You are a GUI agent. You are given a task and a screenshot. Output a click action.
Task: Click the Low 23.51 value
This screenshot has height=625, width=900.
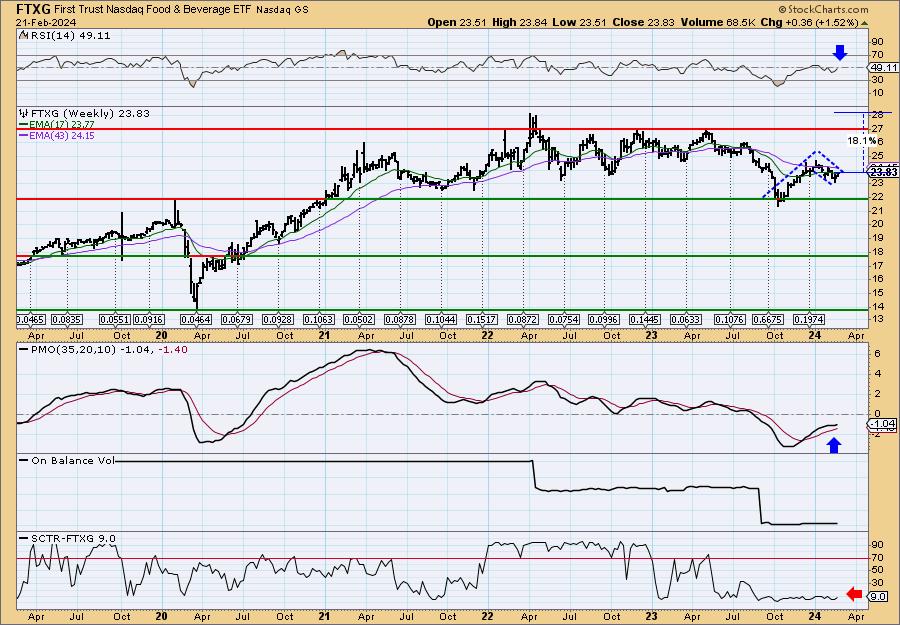(x=580, y=22)
